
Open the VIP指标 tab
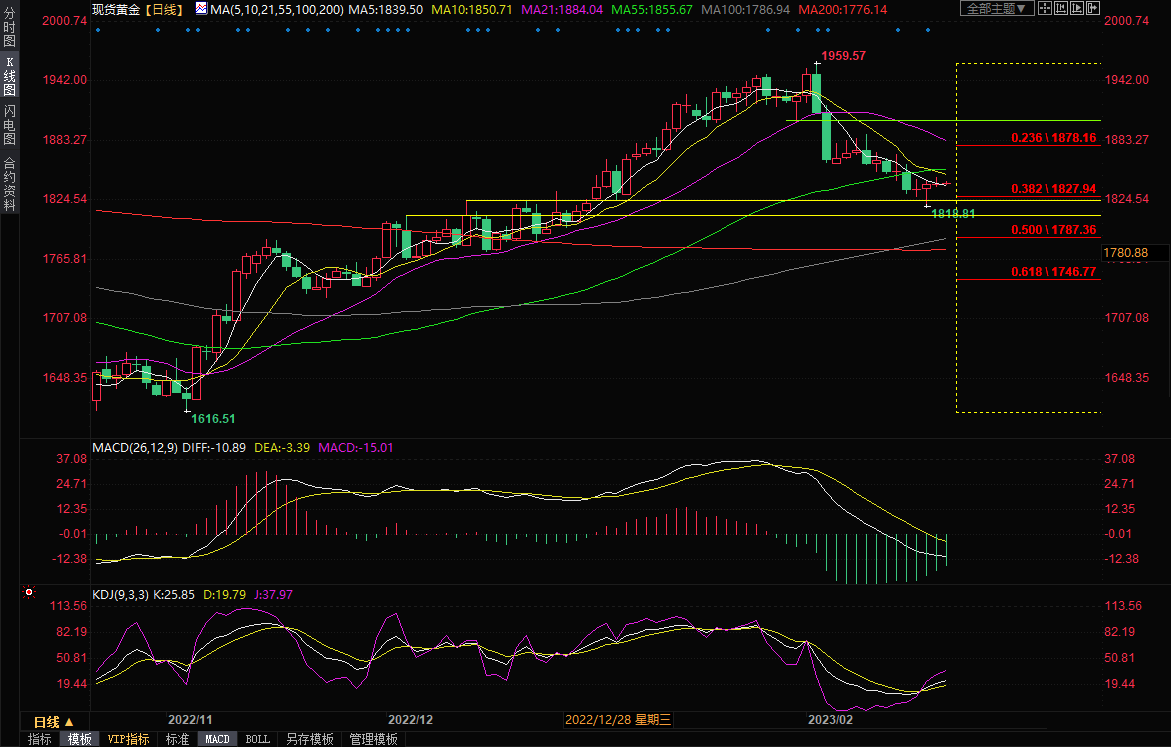click(129, 739)
